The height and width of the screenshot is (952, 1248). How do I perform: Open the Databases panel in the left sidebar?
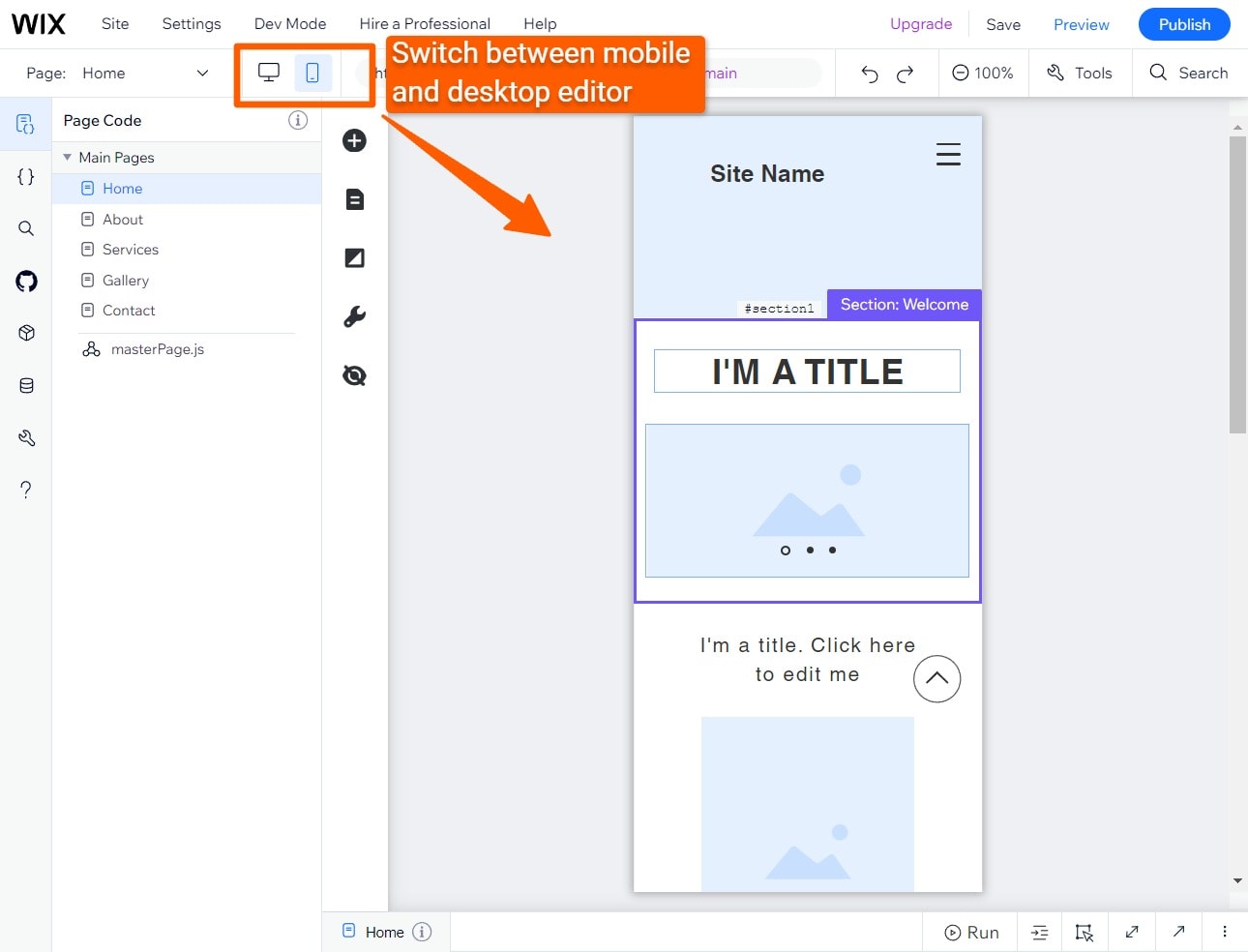pos(26,385)
